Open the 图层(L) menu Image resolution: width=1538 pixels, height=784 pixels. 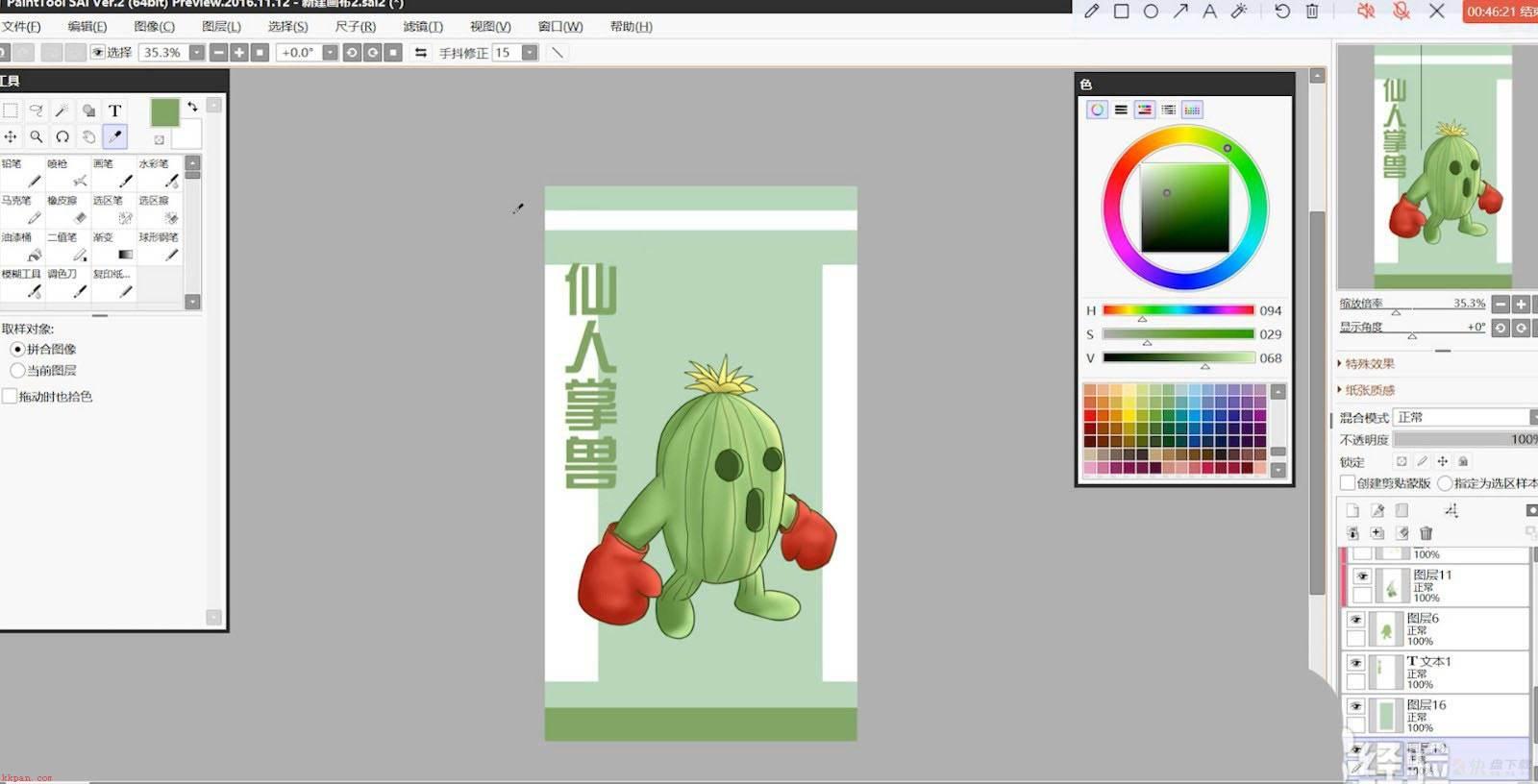click(x=221, y=26)
